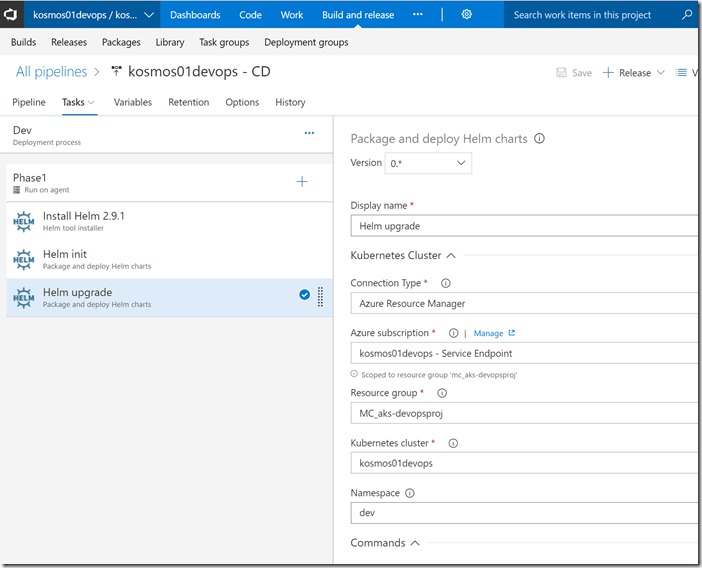The height and width of the screenshot is (568, 702).
Task: Toggle the Helm upgrade task checkmark
Action: (304, 294)
